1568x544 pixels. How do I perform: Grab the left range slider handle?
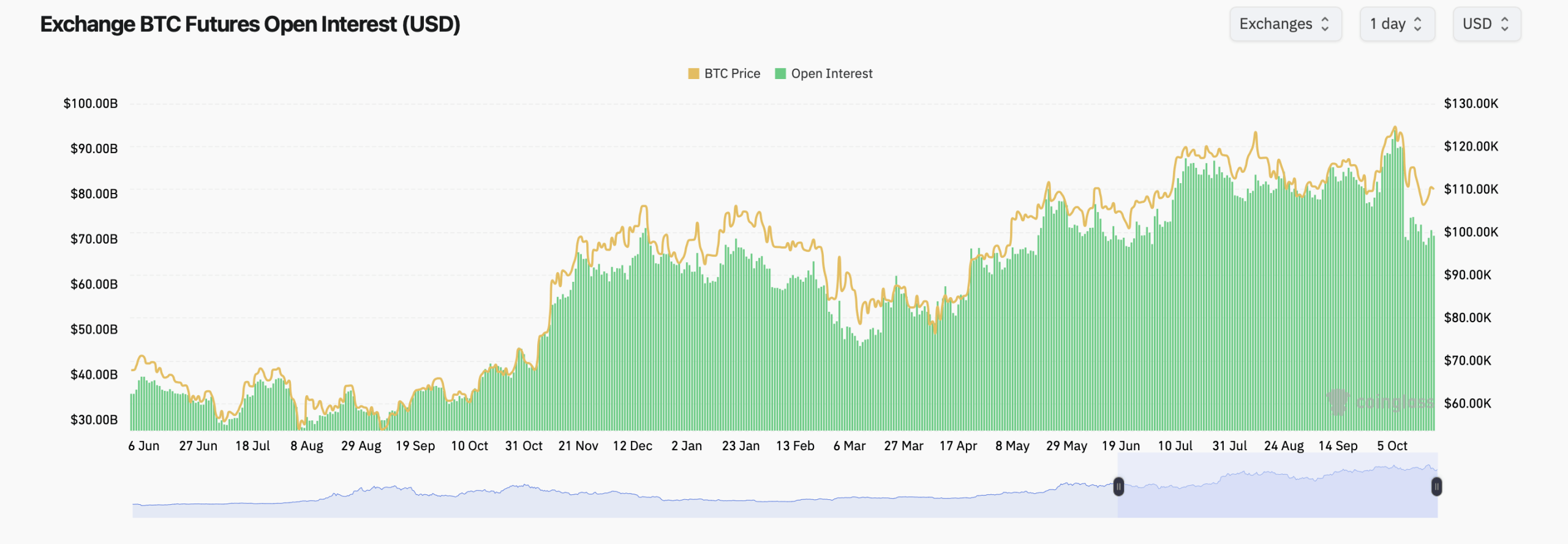coord(1118,487)
